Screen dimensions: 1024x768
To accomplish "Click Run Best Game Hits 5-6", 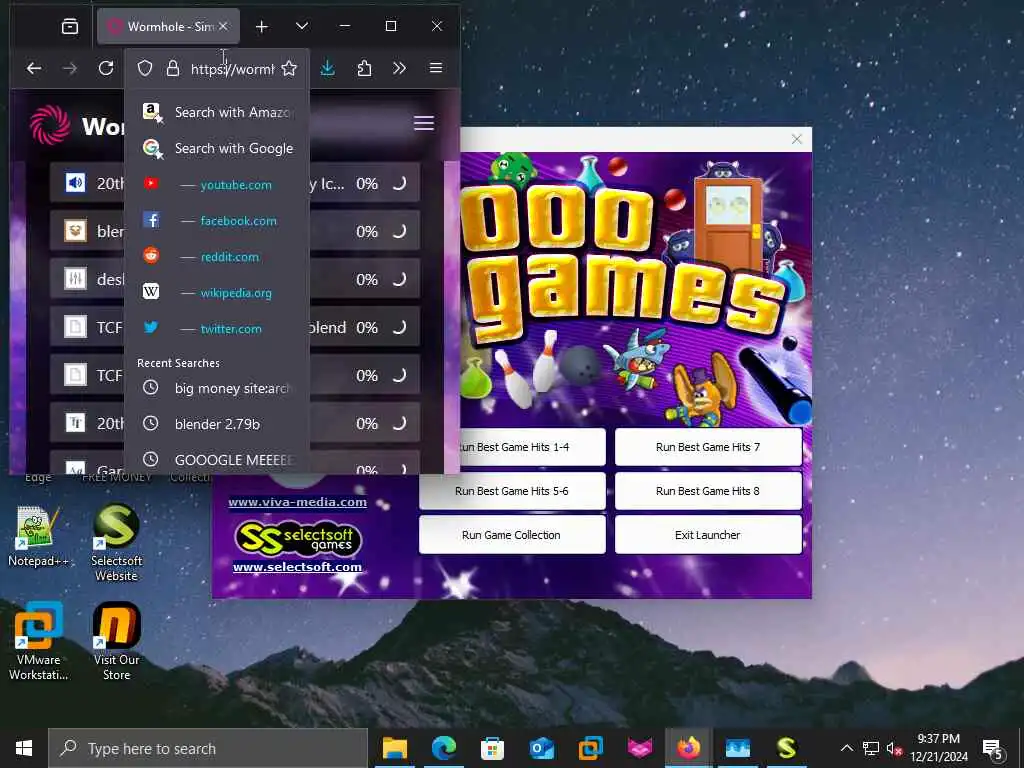I will [512, 490].
